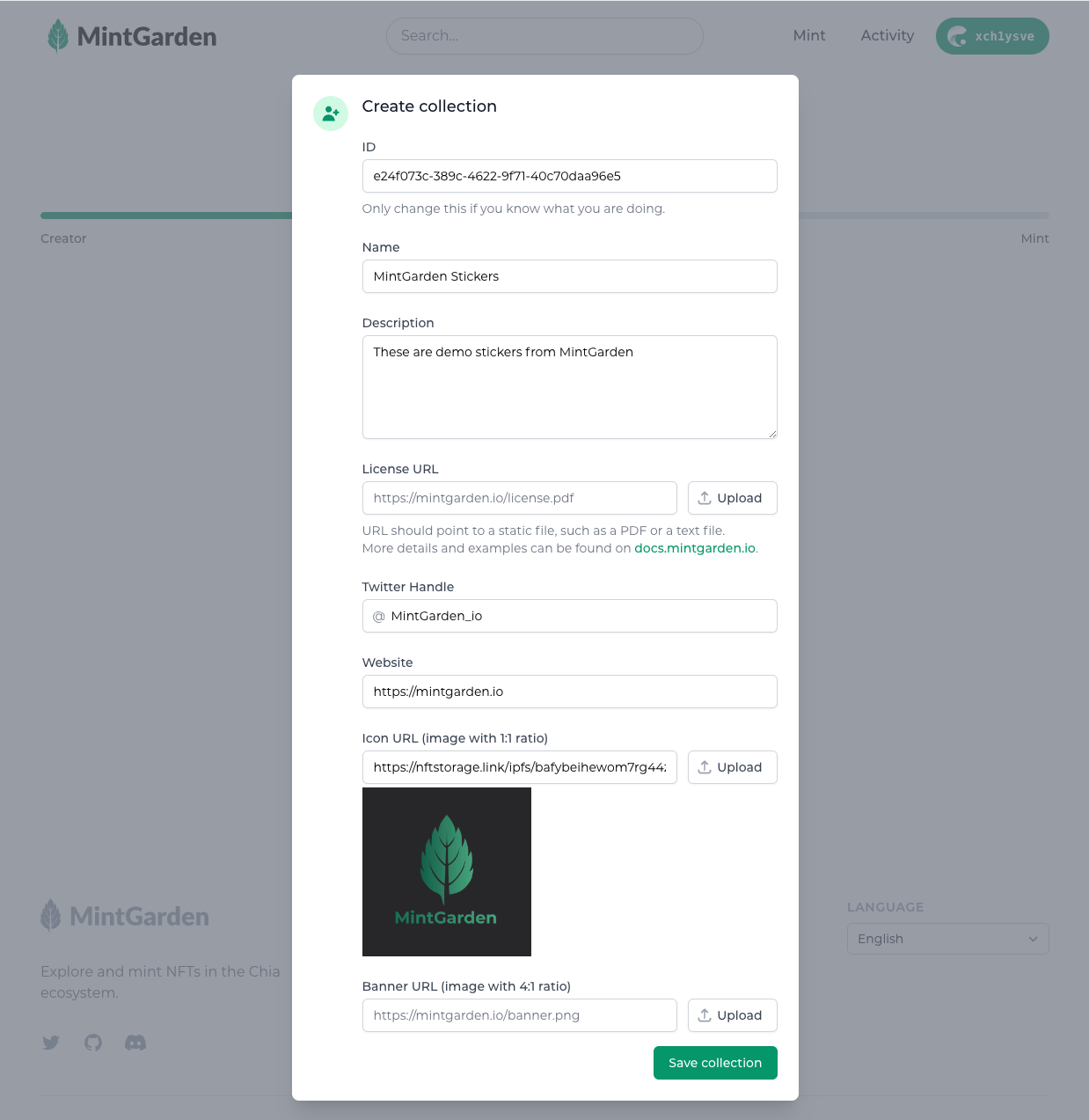
Task: Upload a file for License URL
Action: (x=732, y=498)
